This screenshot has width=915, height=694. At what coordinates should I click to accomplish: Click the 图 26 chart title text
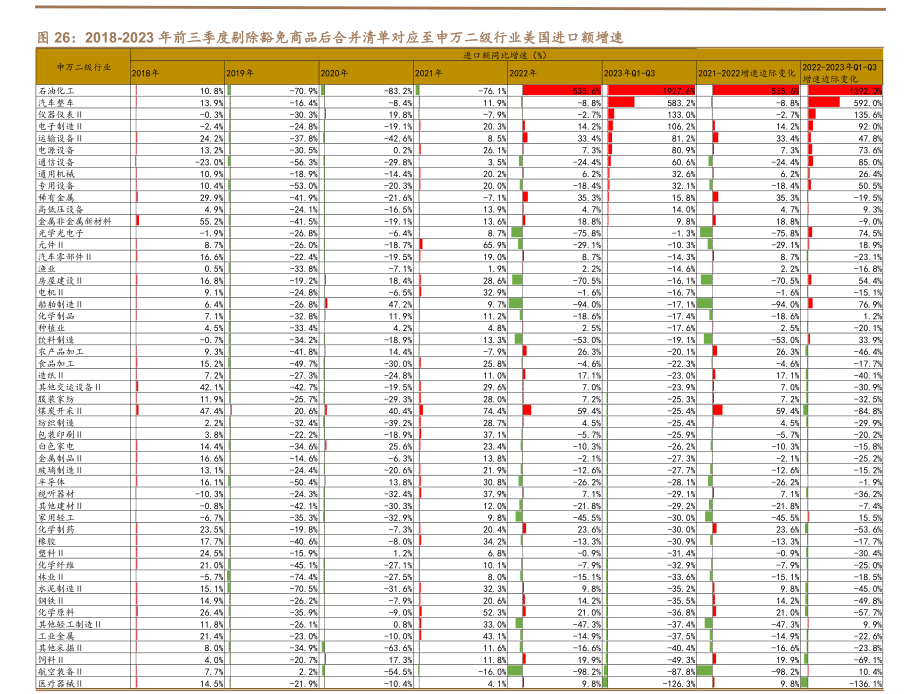pyautogui.click(x=328, y=37)
